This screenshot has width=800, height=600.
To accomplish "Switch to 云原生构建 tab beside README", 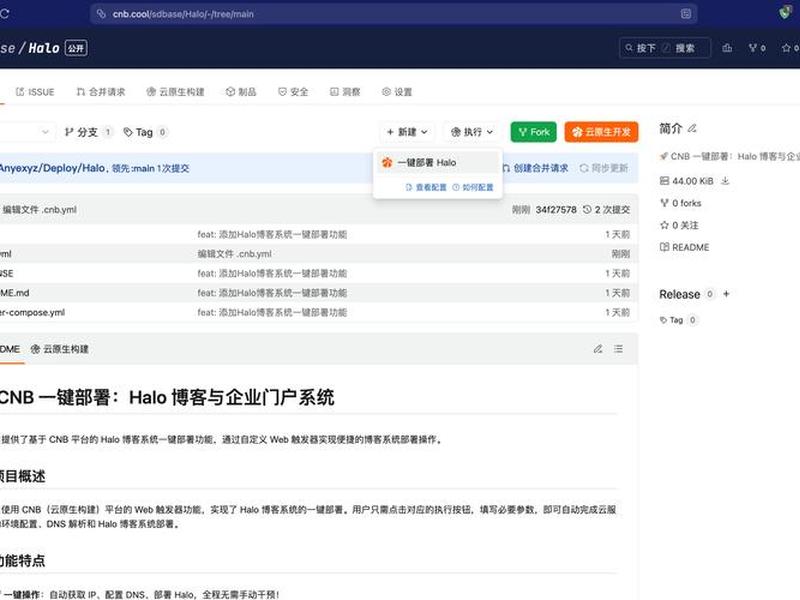I will (x=60, y=349).
